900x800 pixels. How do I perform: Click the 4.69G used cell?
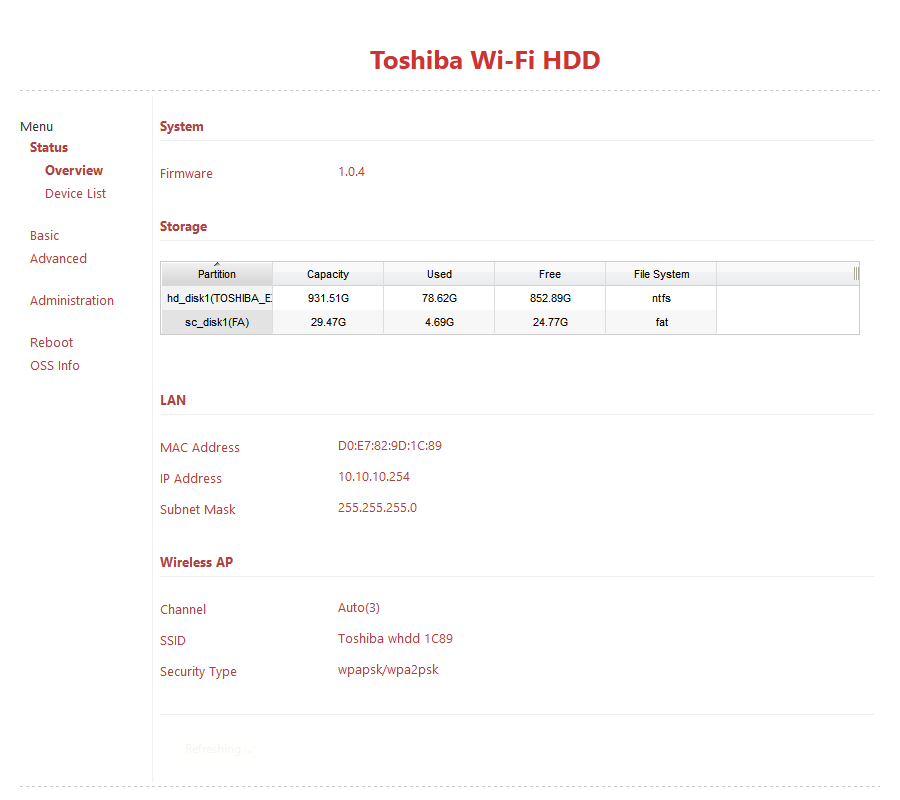click(x=439, y=323)
